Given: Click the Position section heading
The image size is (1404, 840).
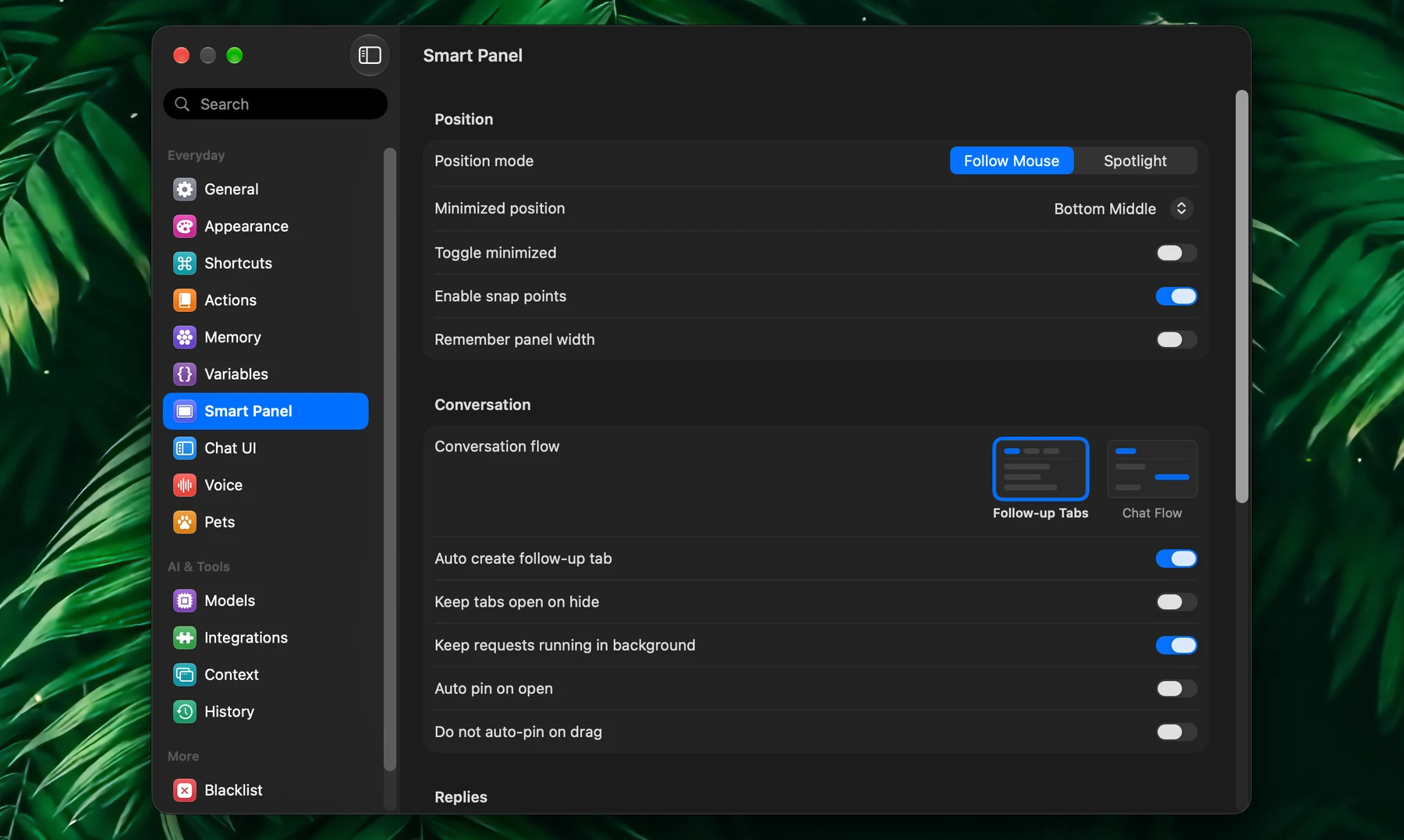Looking at the screenshot, I should [464, 119].
